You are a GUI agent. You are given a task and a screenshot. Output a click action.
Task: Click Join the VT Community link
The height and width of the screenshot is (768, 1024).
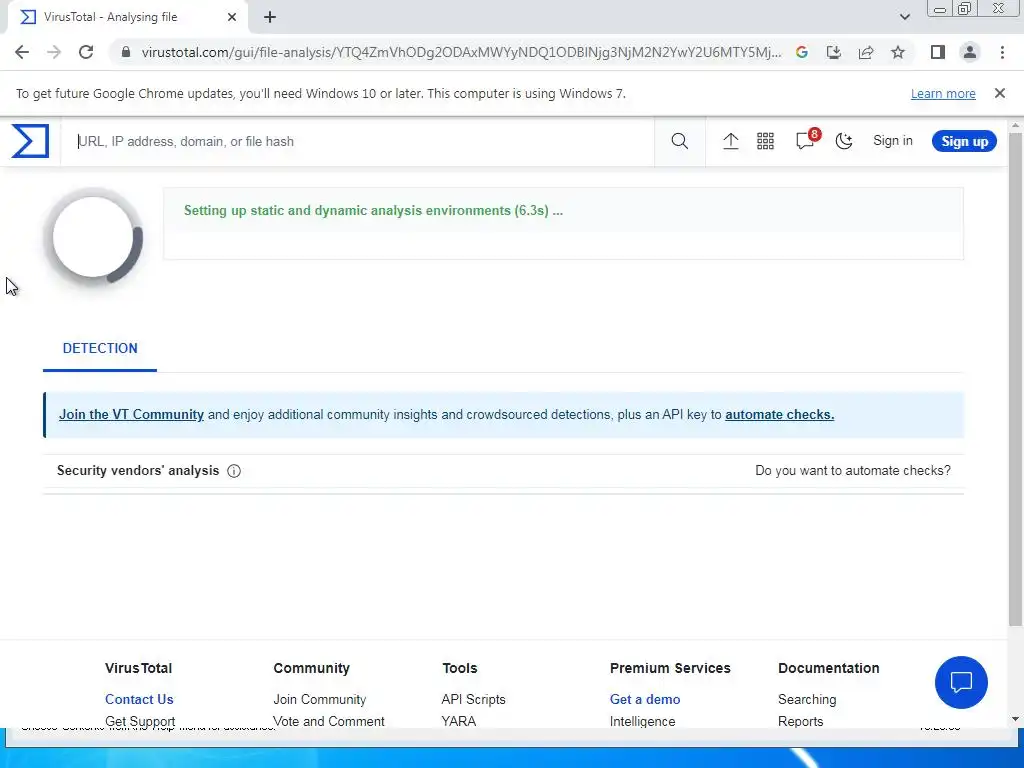tap(131, 415)
